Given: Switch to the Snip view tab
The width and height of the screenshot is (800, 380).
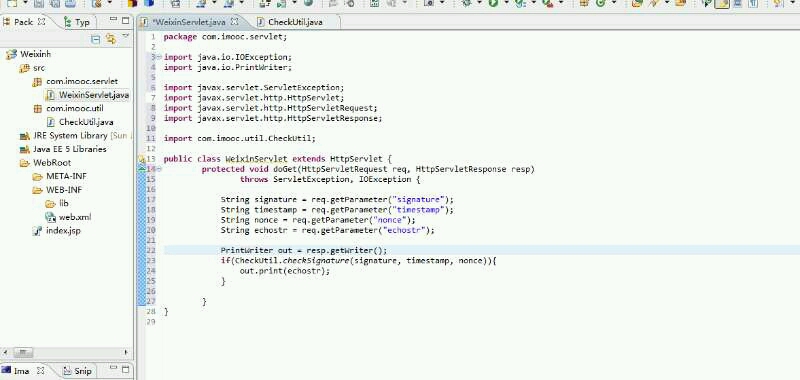Looking at the screenshot, I should point(78,371).
